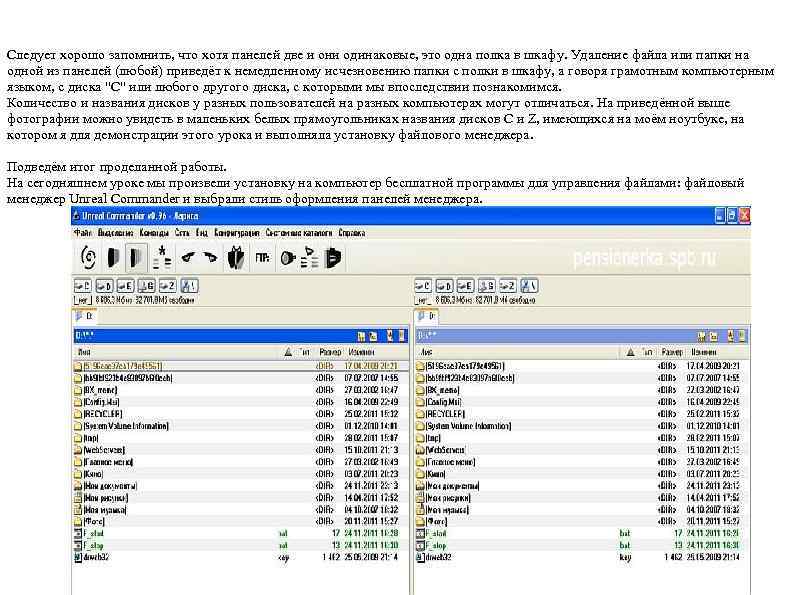Sort left panel by Тип column header

click(304, 352)
